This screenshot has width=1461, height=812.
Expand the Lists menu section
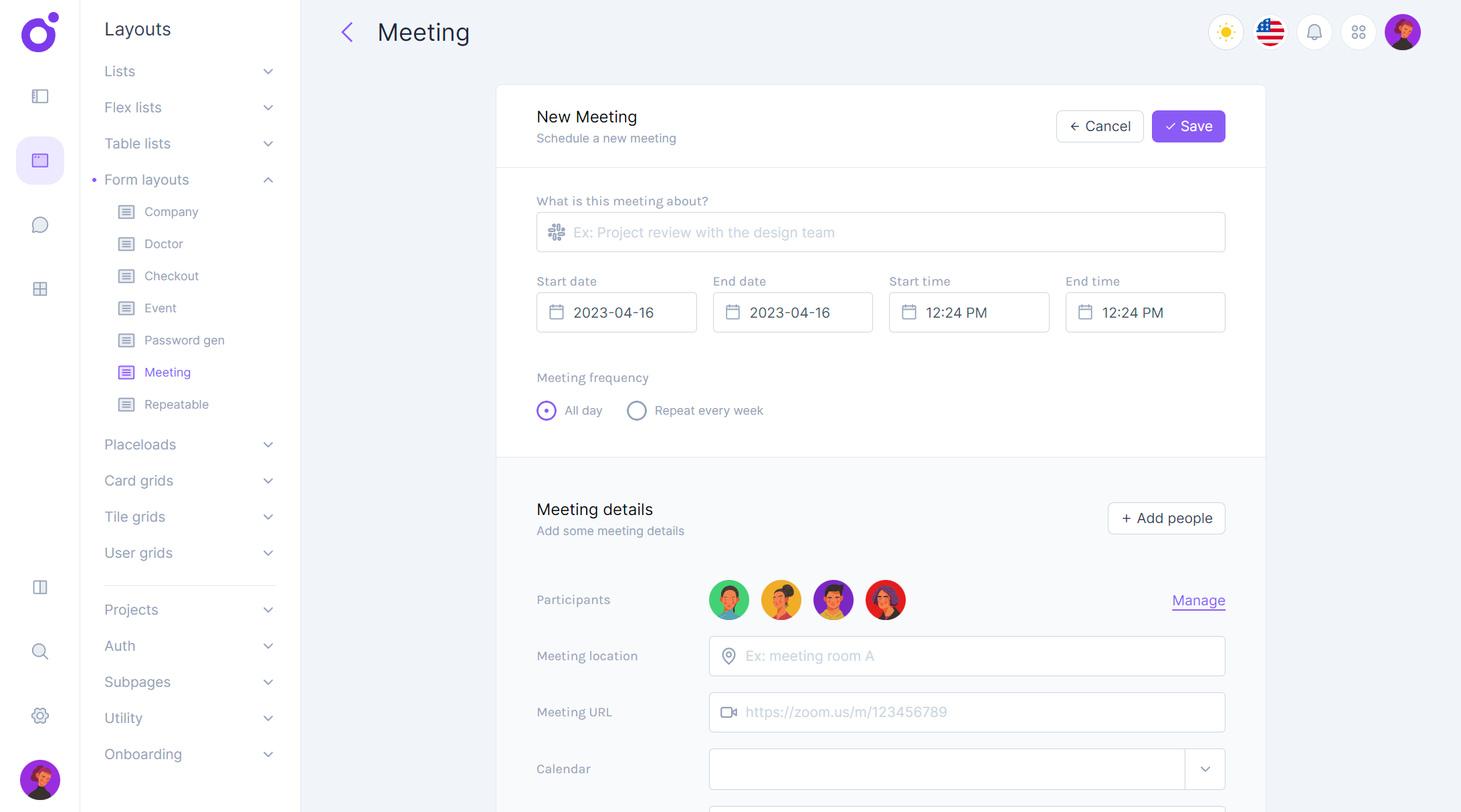click(x=189, y=72)
